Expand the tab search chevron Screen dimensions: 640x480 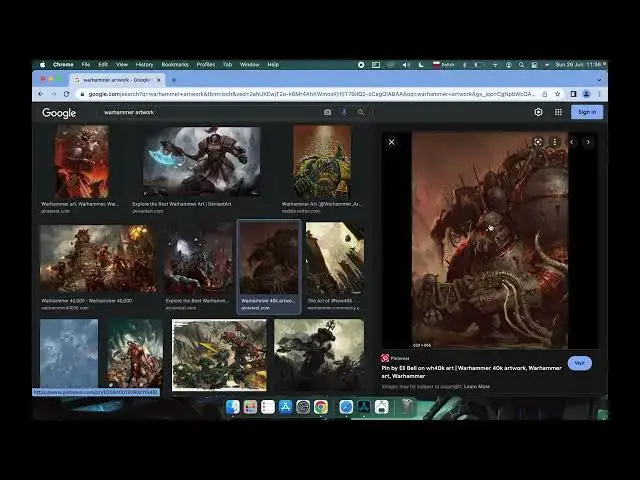tap(599, 80)
